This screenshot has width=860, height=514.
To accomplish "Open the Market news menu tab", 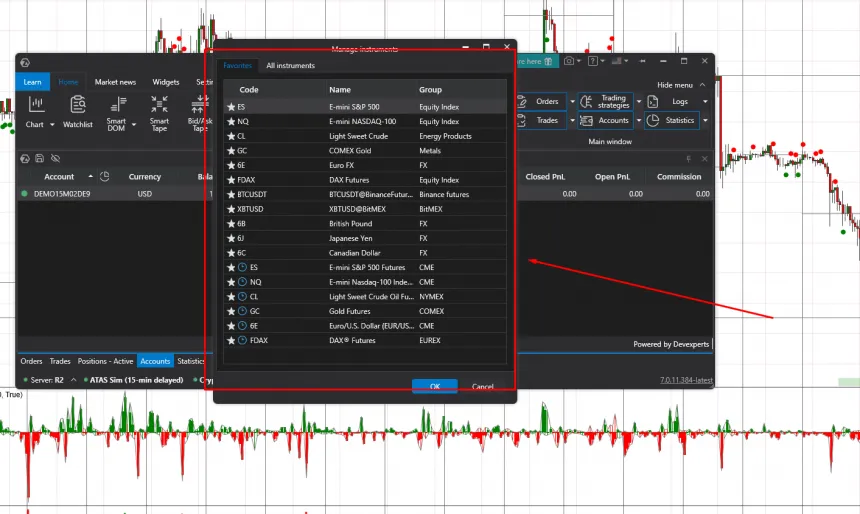I will 115,82.
